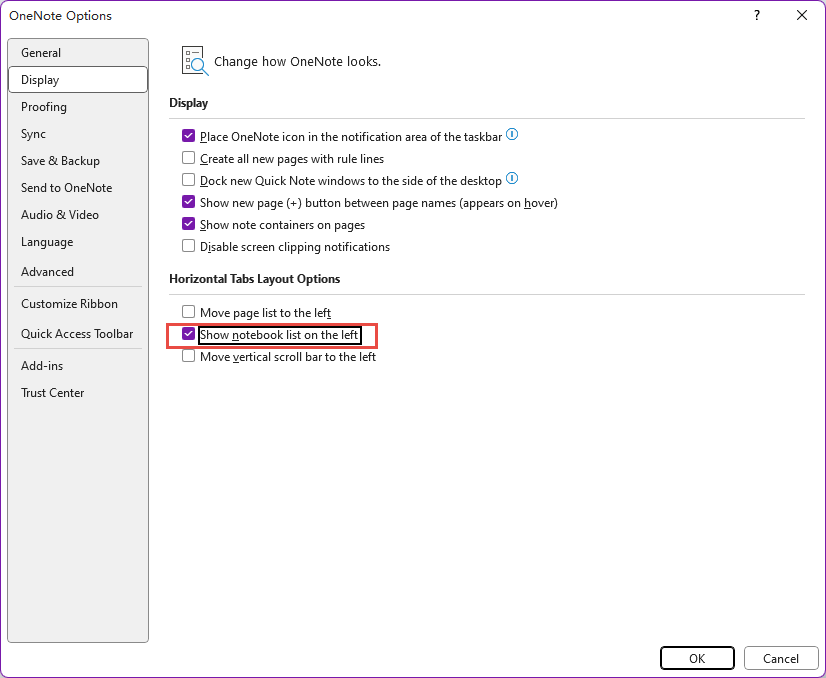This screenshot has height=678, width=826.
Task: Check Move vertical scroll bar to the left
Action: [189, 356]
